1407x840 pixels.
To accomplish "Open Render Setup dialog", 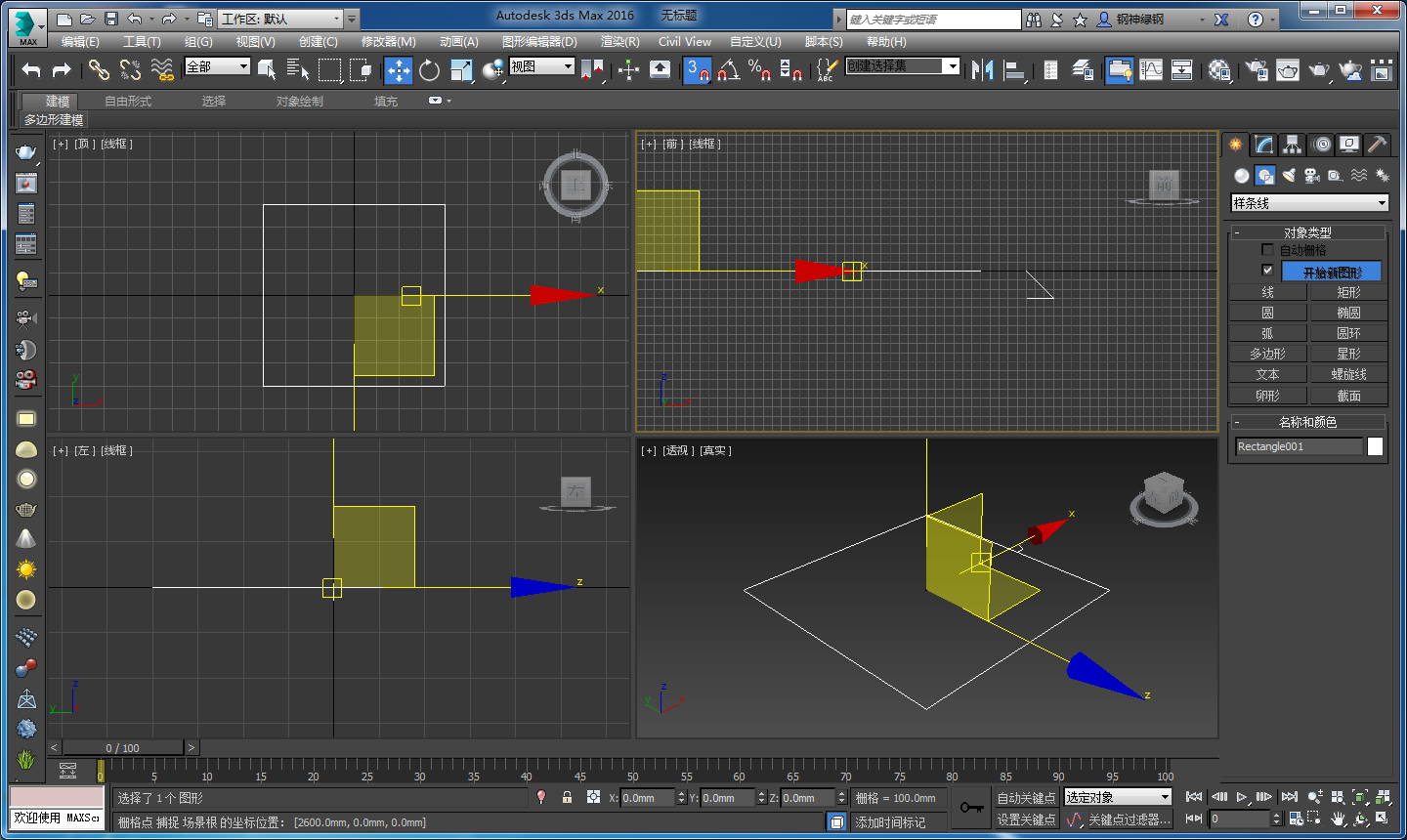I will tap(1257, 69).
